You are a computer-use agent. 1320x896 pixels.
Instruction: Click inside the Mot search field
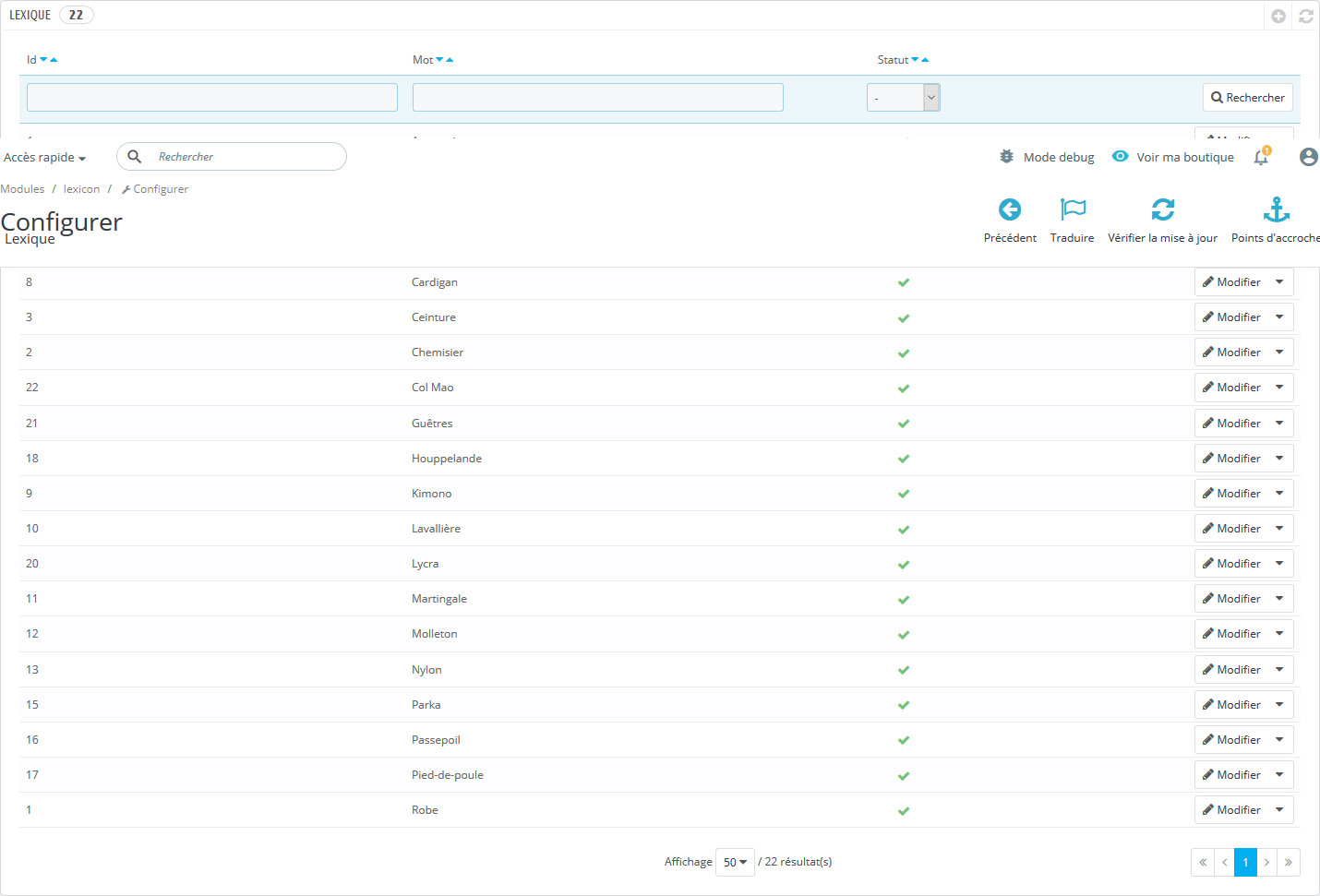(597, 97)
